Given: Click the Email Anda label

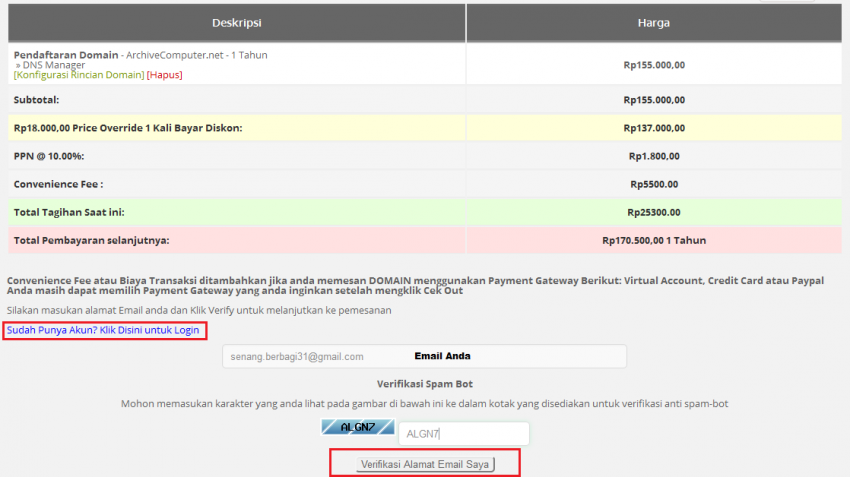Looking at the screenshot, I should pos(442,356).
